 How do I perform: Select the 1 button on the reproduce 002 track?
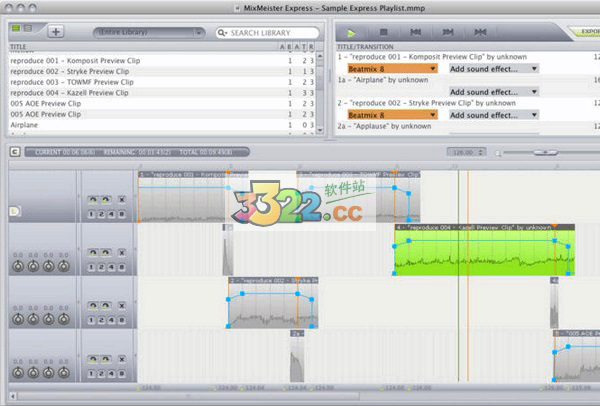[x=91, y=320]
